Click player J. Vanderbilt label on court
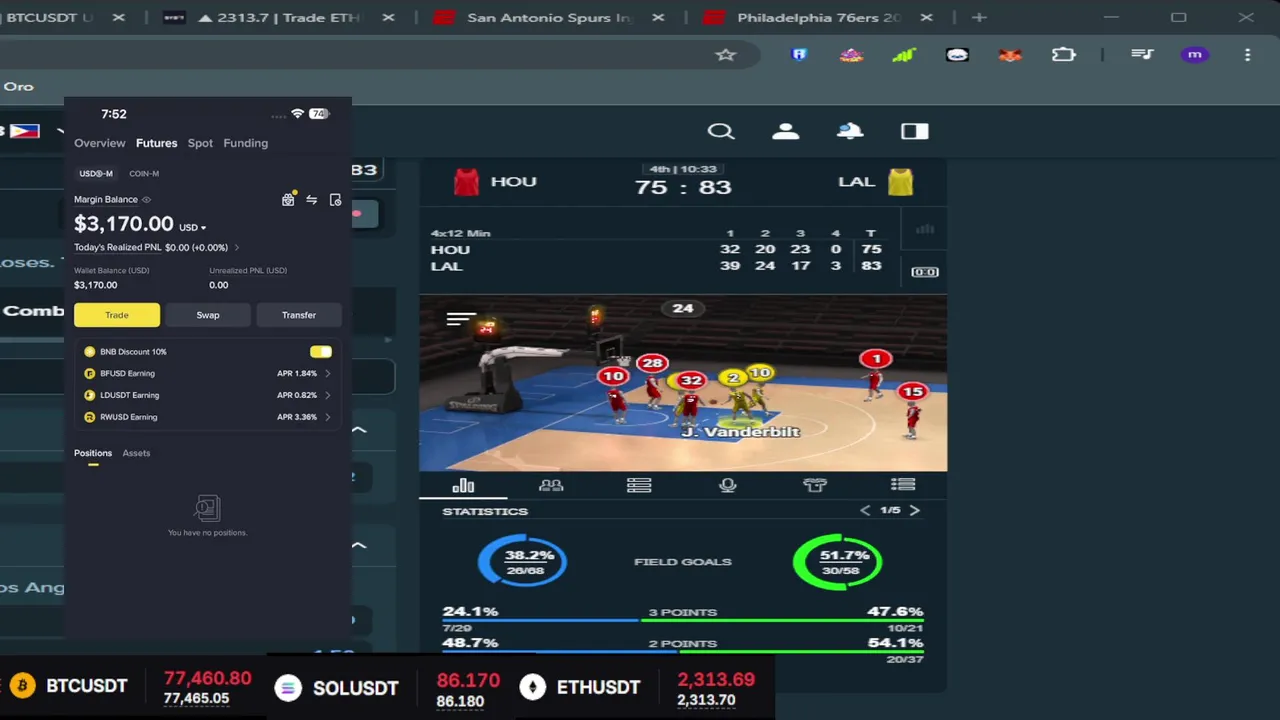 741,432
